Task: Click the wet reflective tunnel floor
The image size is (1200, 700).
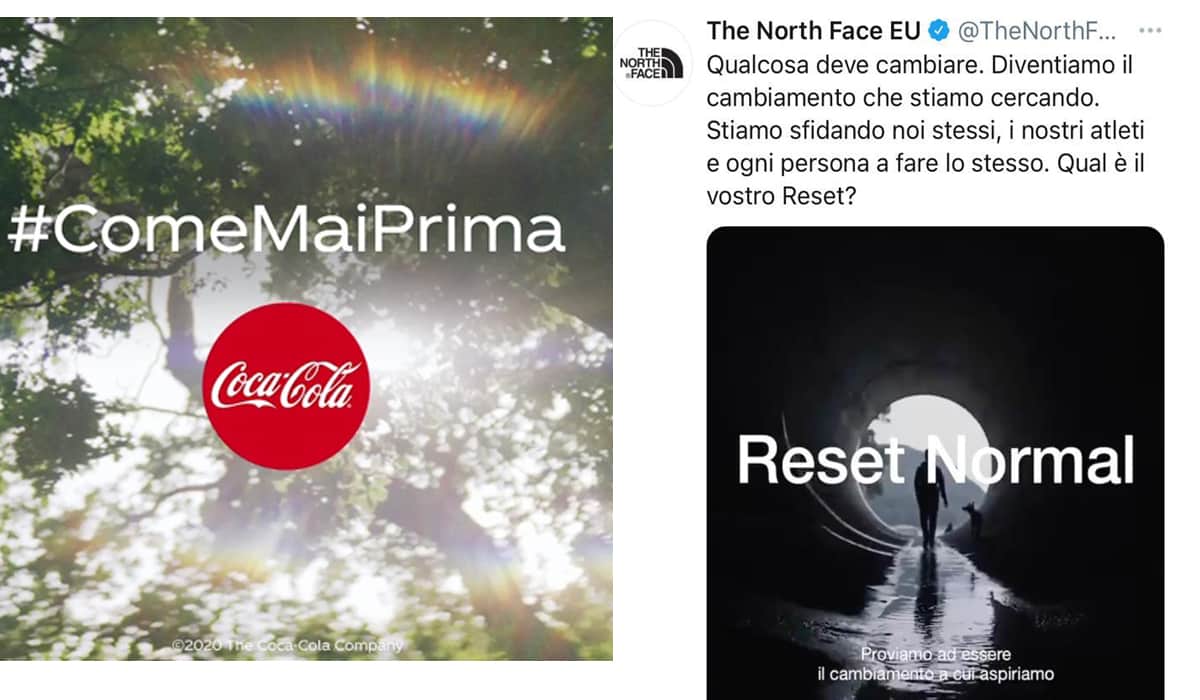Action: coord(925,600)
